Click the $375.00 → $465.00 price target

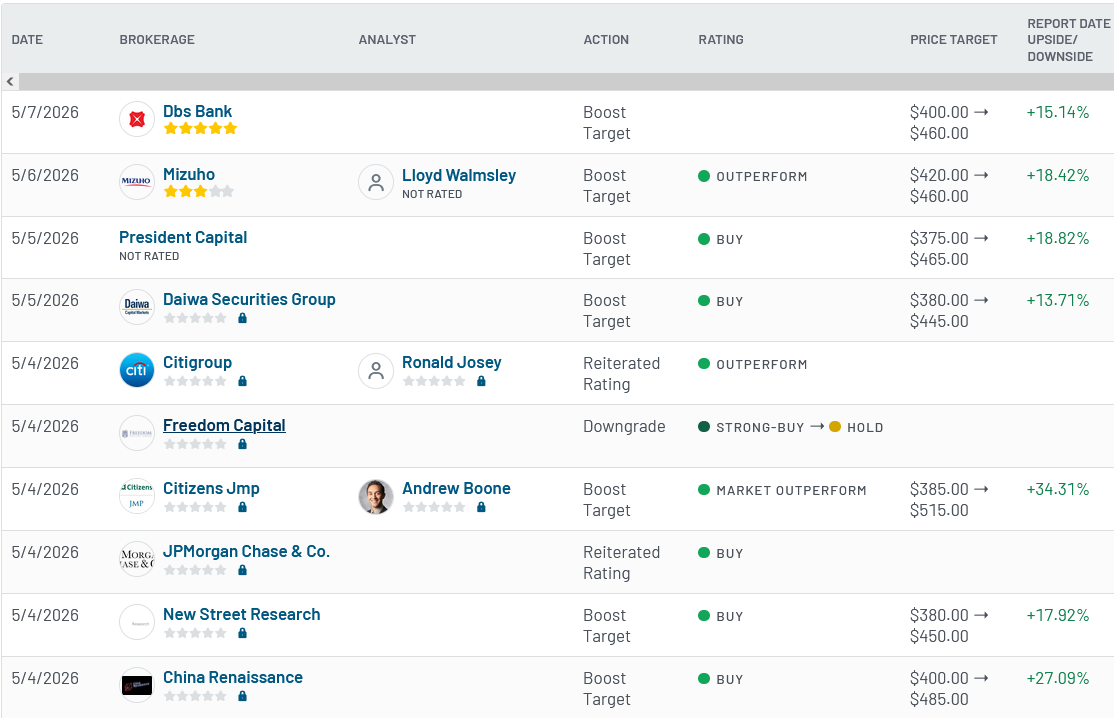(x=949, y=249)
